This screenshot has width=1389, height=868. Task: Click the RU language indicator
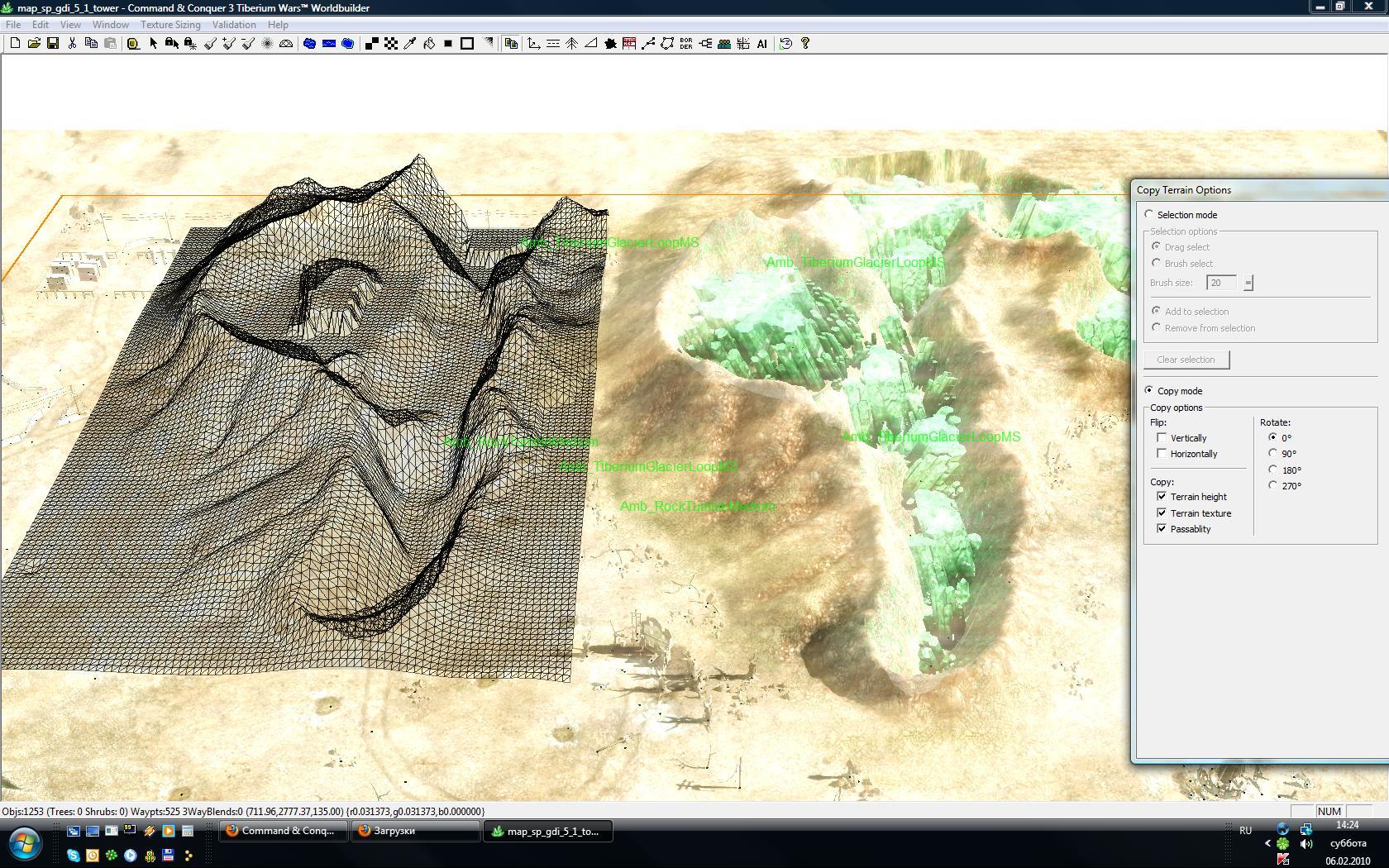pyautogui.click(x=1245, y=831)
